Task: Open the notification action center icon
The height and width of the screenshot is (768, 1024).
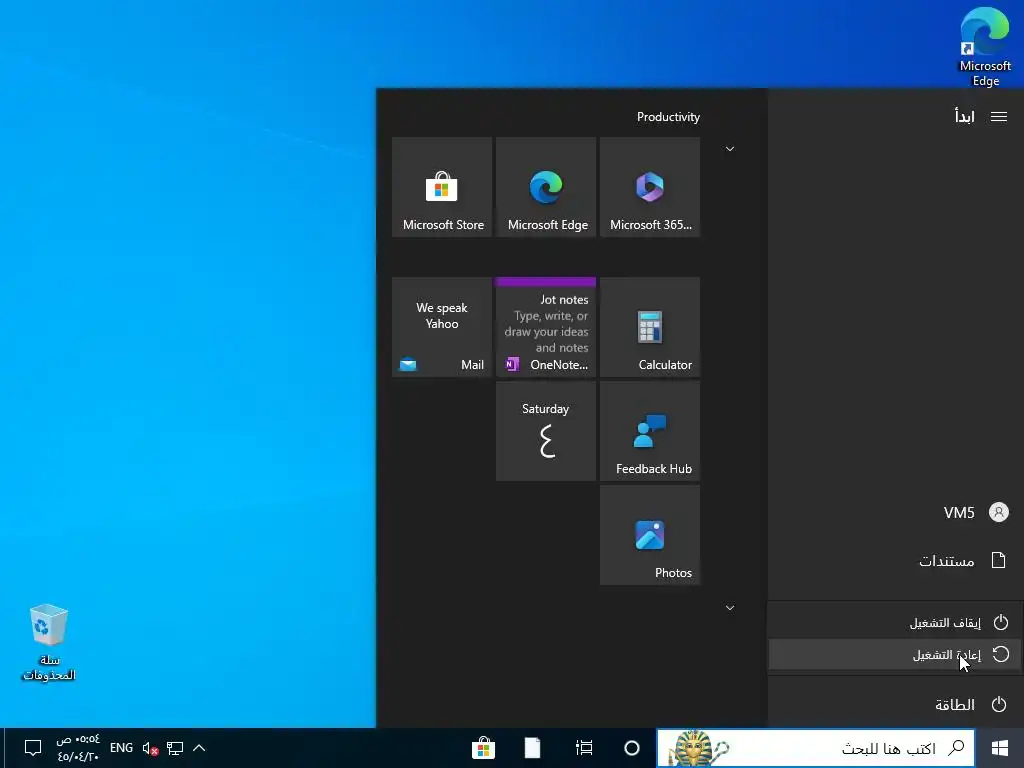Action: 33,748
